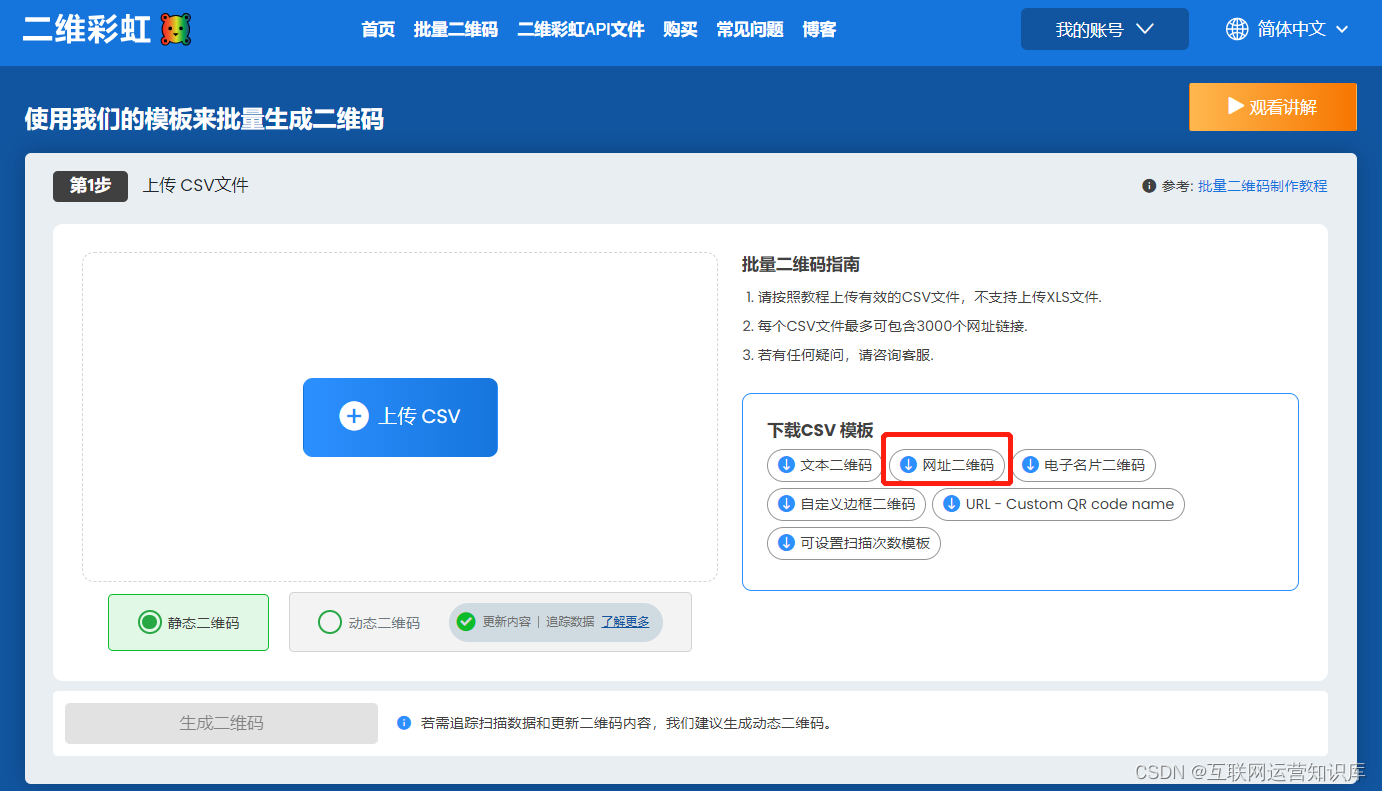This screenshot has height=791, width=1382.
Task: Click the disabled 生成二维码 button
Action: point(221,722)
